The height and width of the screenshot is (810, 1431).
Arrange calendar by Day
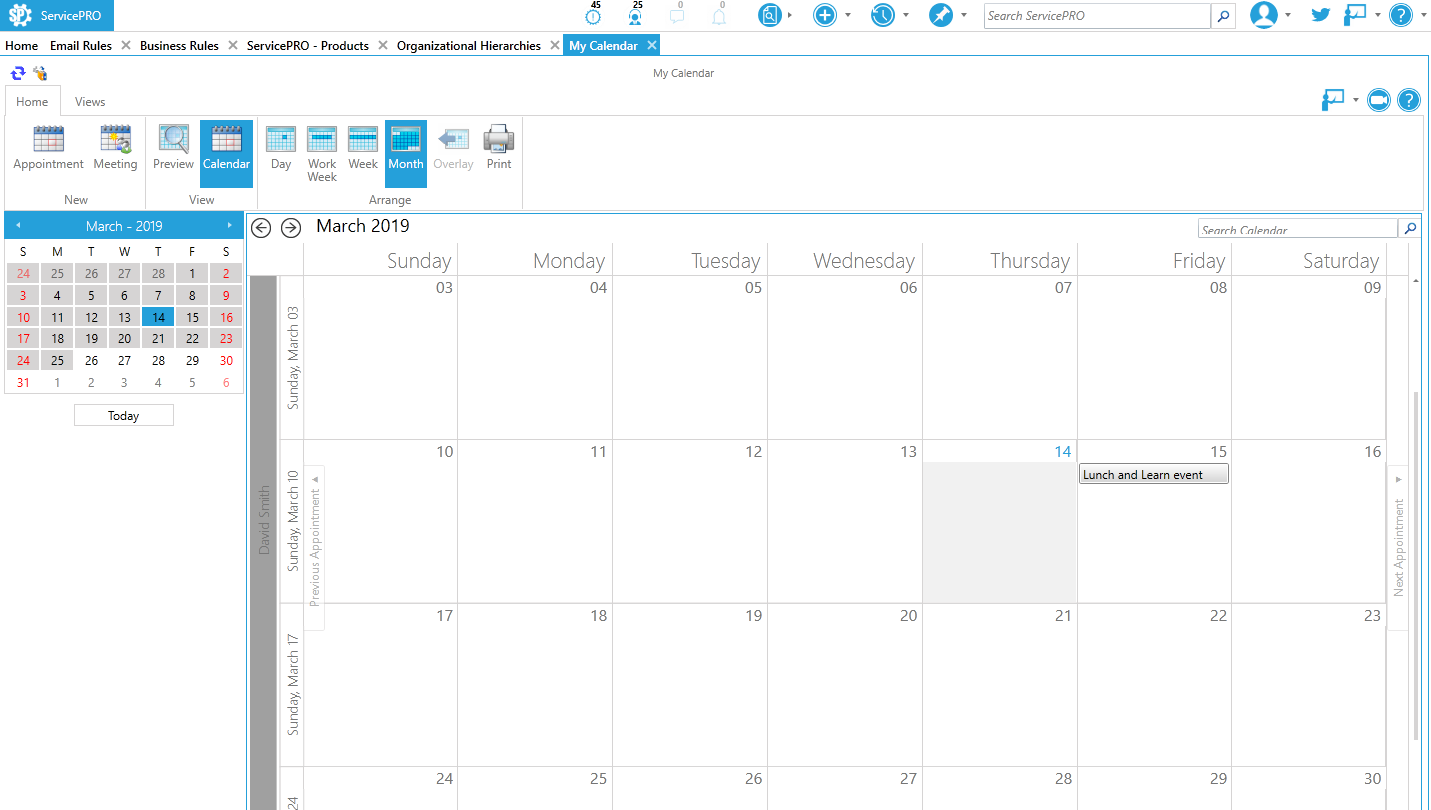[x=281, y=148]
